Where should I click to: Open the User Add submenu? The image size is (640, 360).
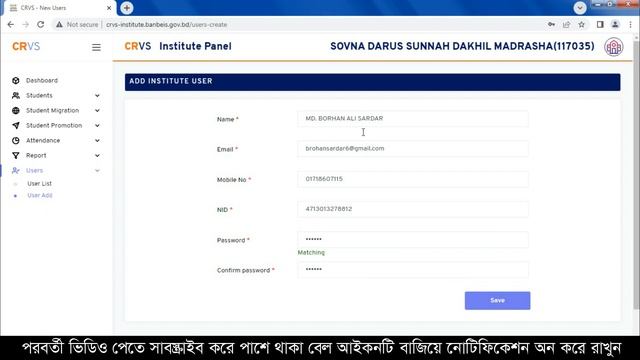(x=40, y=196)
